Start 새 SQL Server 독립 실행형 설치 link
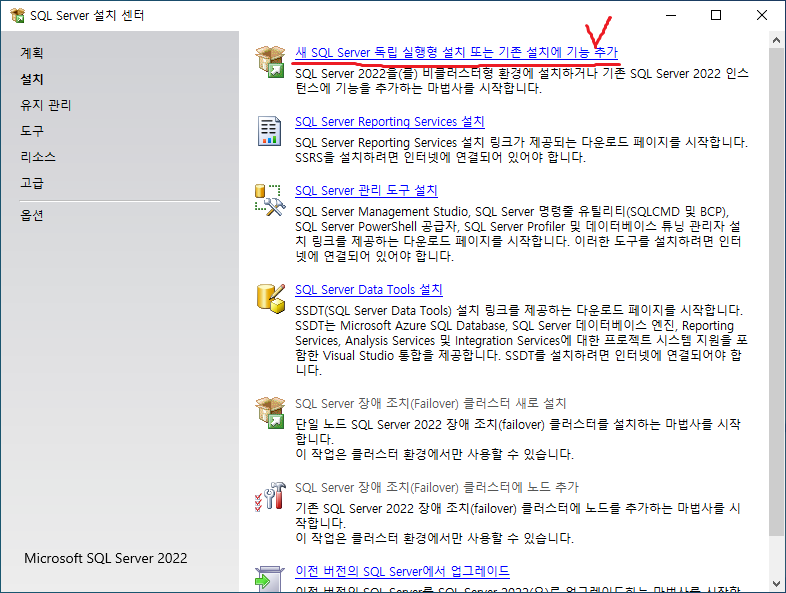 pos(456,52)
